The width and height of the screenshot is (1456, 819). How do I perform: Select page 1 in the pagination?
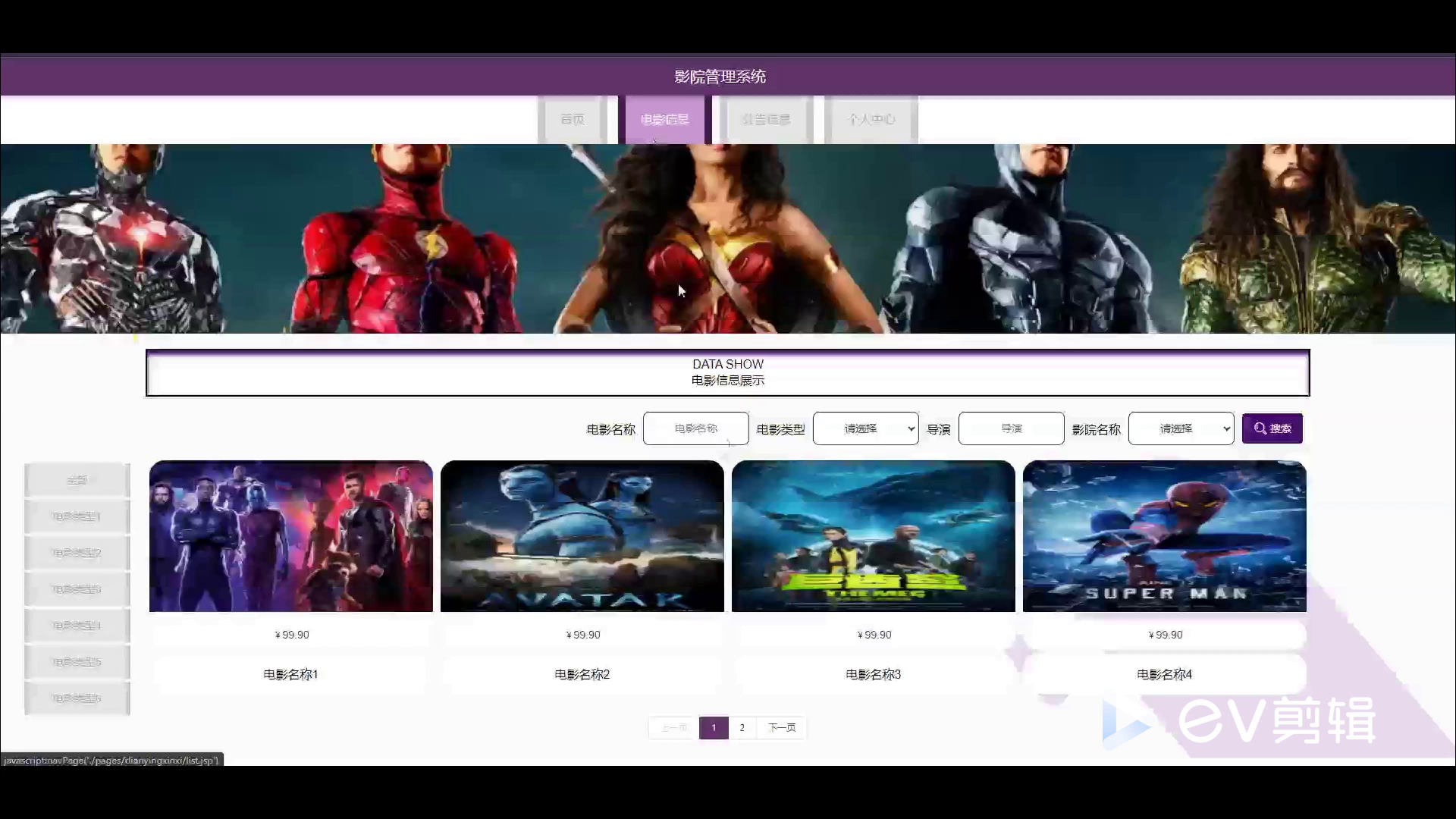point(714,728)
